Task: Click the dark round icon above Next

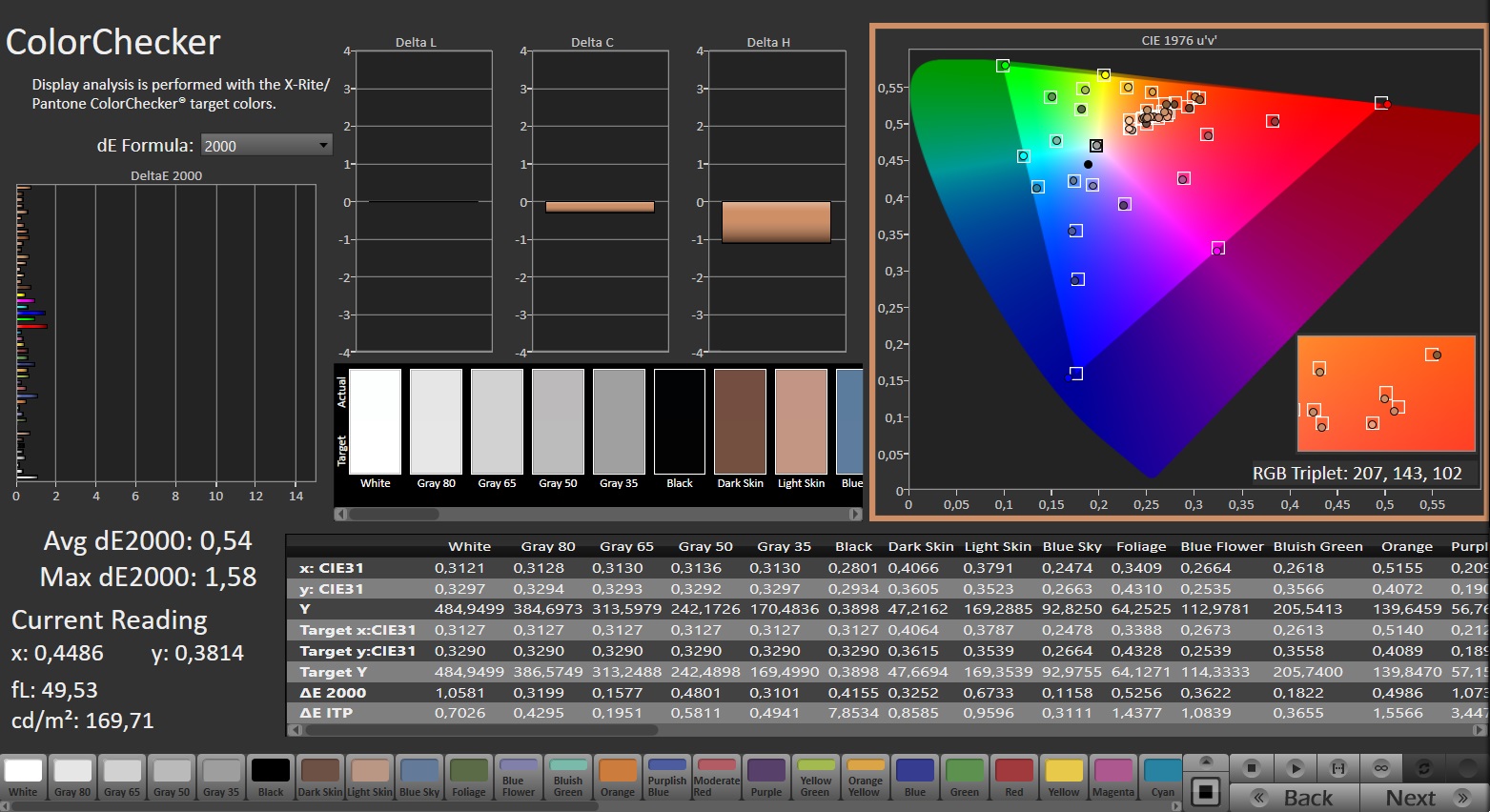Action: pyautogui.click(x=1466, y=767)
